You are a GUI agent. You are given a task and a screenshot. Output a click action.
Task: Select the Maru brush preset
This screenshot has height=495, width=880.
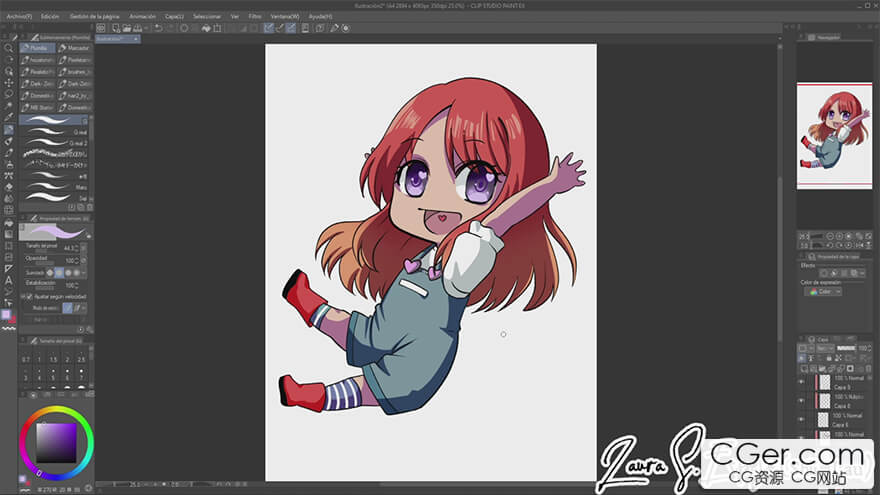pyautogui.click(x=54, y=187)
